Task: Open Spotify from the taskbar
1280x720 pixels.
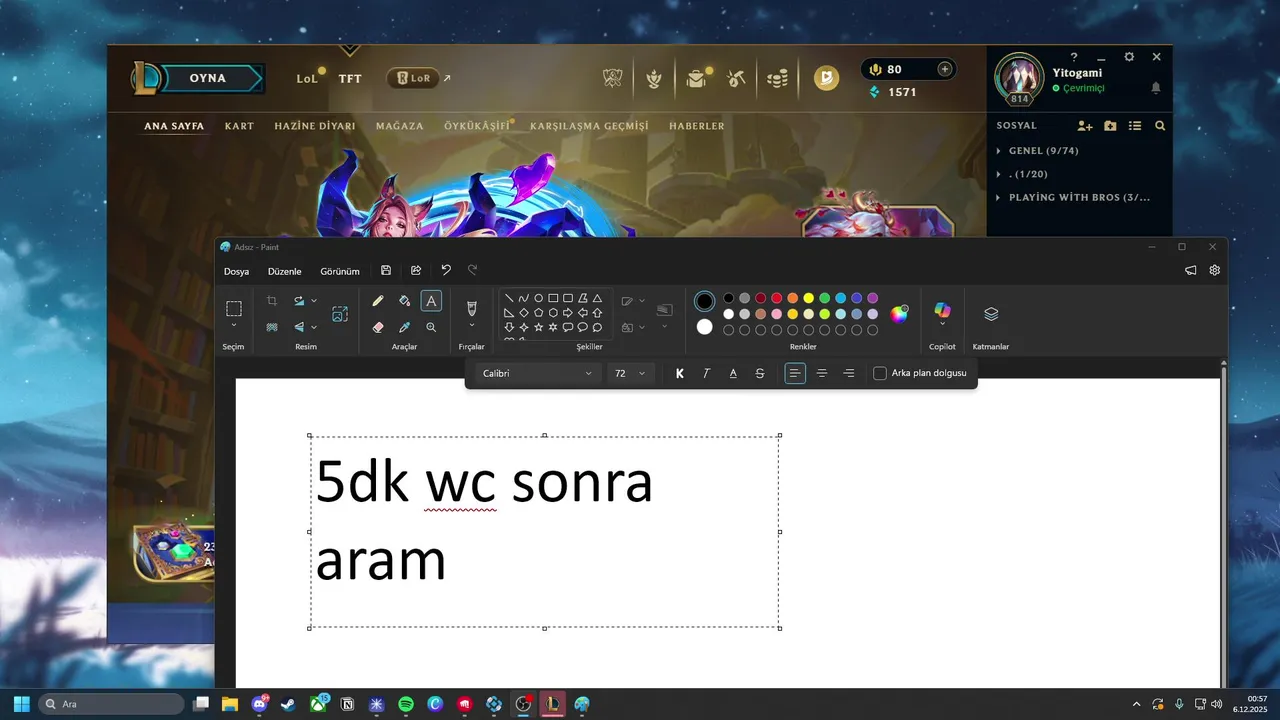Action: pos(406,704)
